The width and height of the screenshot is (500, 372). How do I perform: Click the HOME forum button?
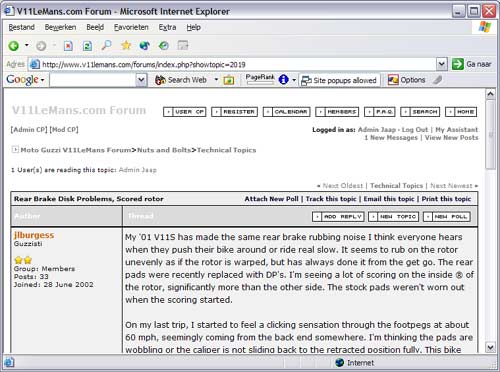tap(461, 112)
